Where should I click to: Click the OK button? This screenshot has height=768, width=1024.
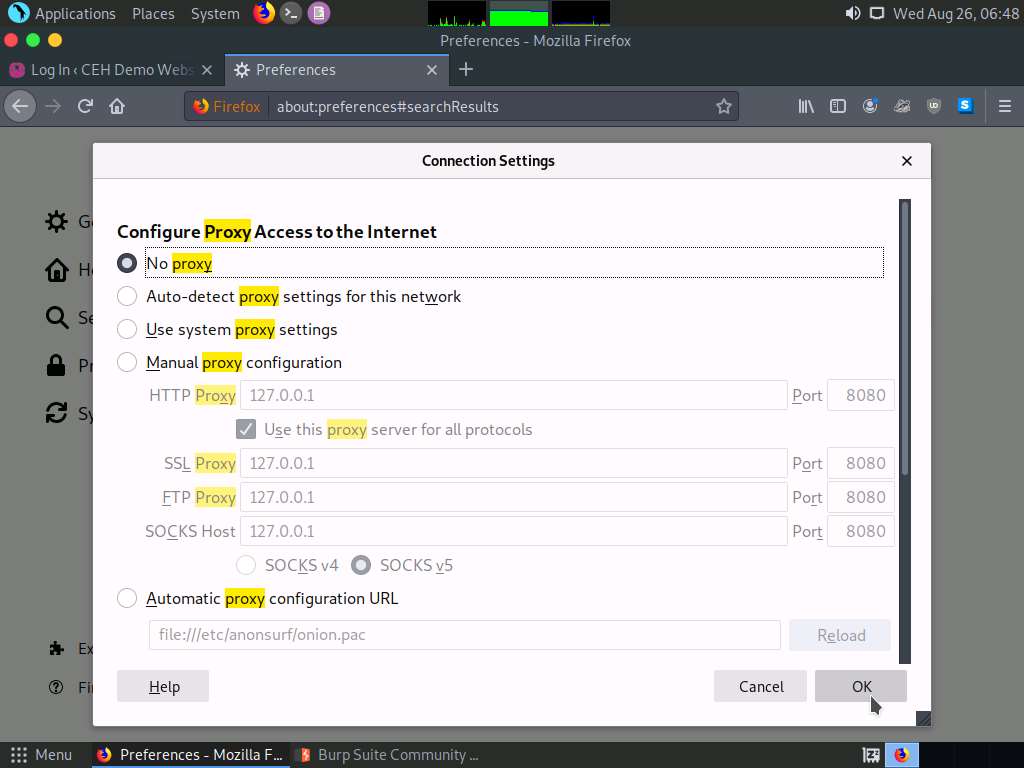click(860, 686)
